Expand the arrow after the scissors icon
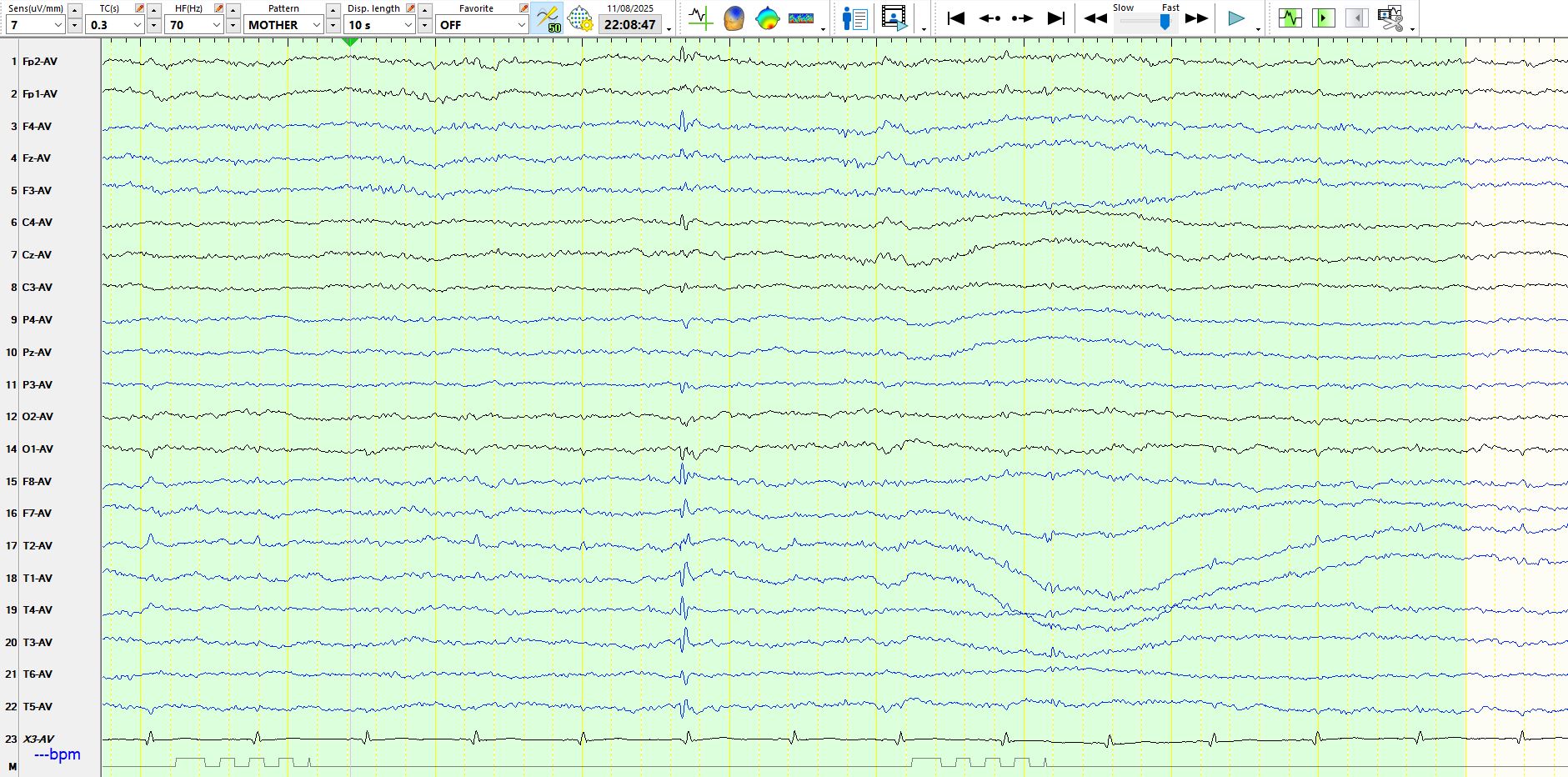This screenshot has width=1568, height=777. click(1412, 29)
